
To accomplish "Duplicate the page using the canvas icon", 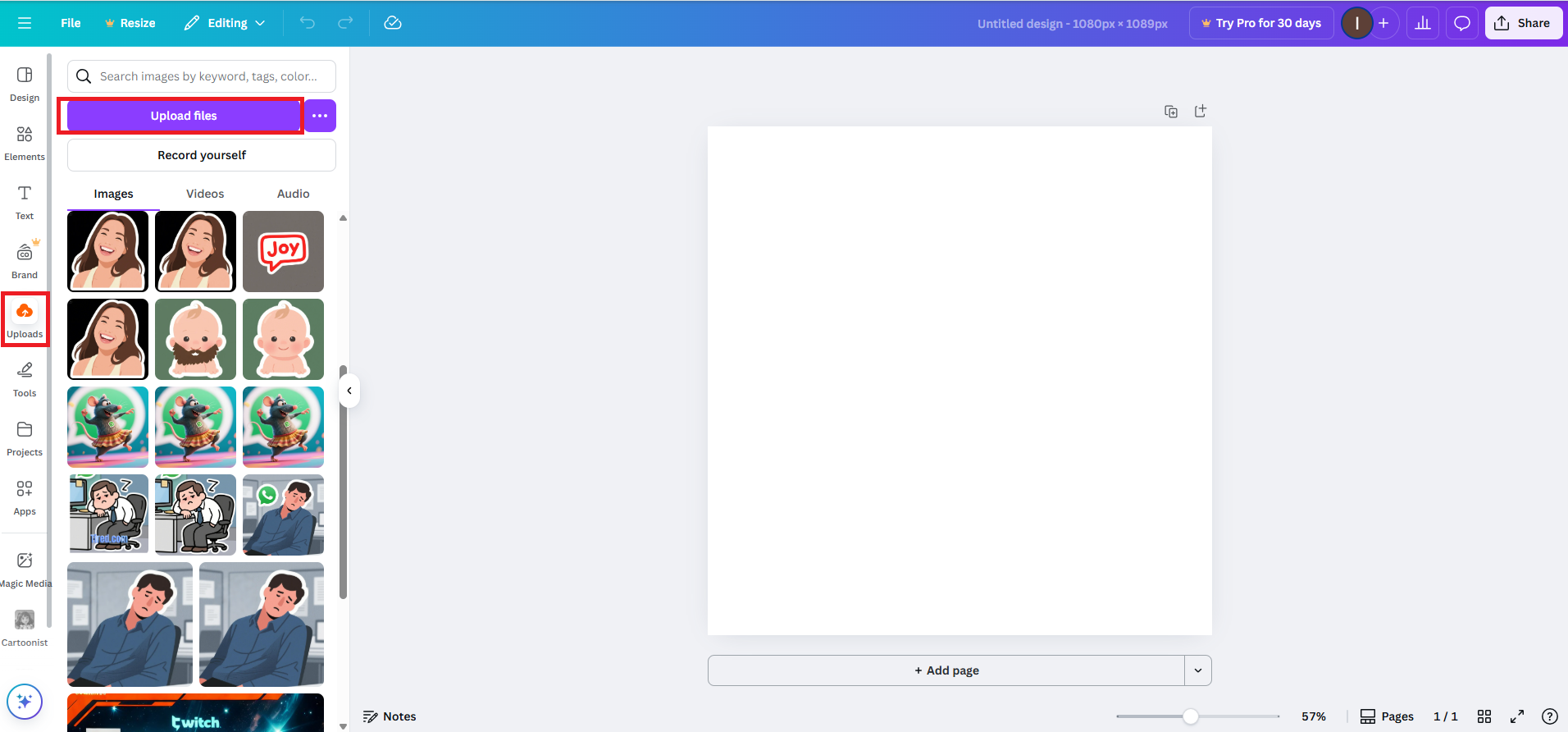I will (1171, 111).
